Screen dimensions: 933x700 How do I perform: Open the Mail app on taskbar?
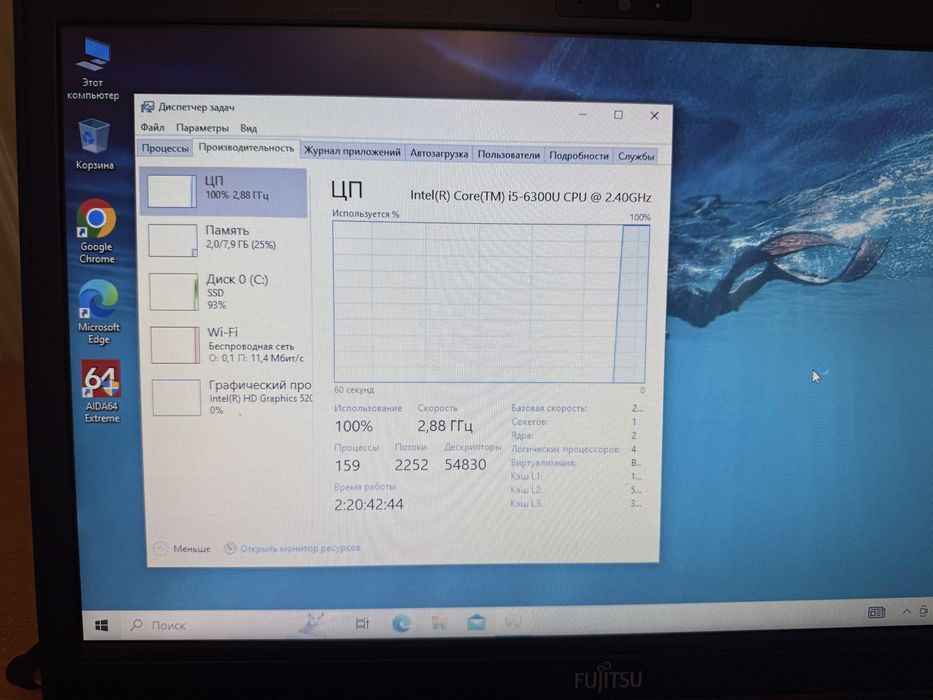[476, 623]
